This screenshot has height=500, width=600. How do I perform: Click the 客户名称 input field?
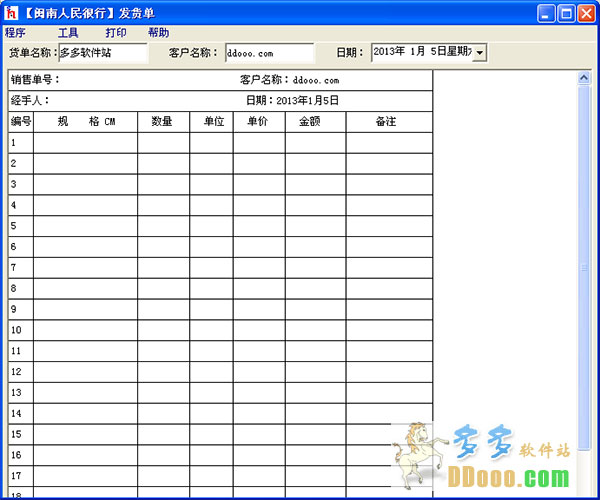point(269,52)
